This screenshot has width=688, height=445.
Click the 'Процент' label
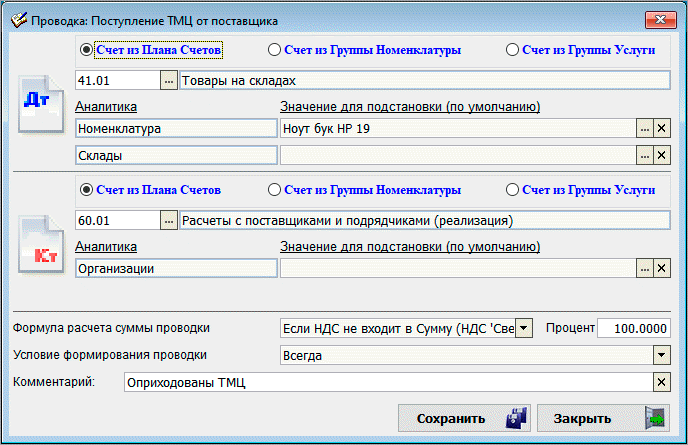pos(570,327)
